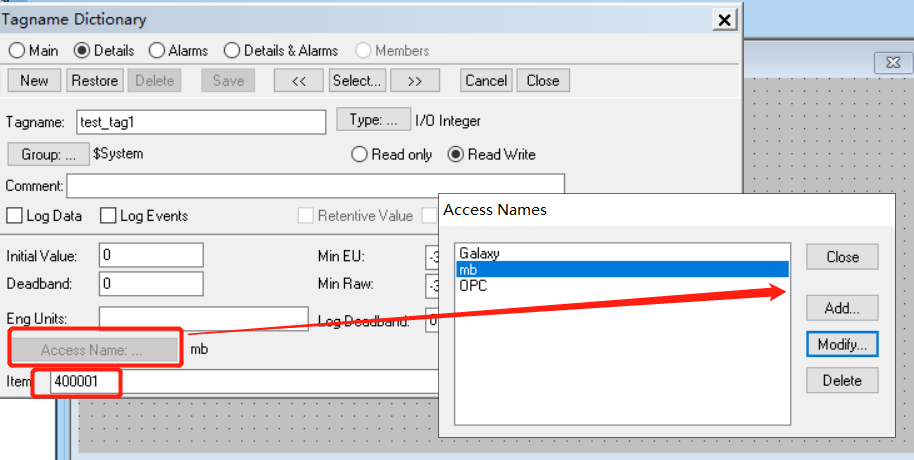
Task: Close the background window with its X
Action: pyautogui.click(x=894, y=63)
